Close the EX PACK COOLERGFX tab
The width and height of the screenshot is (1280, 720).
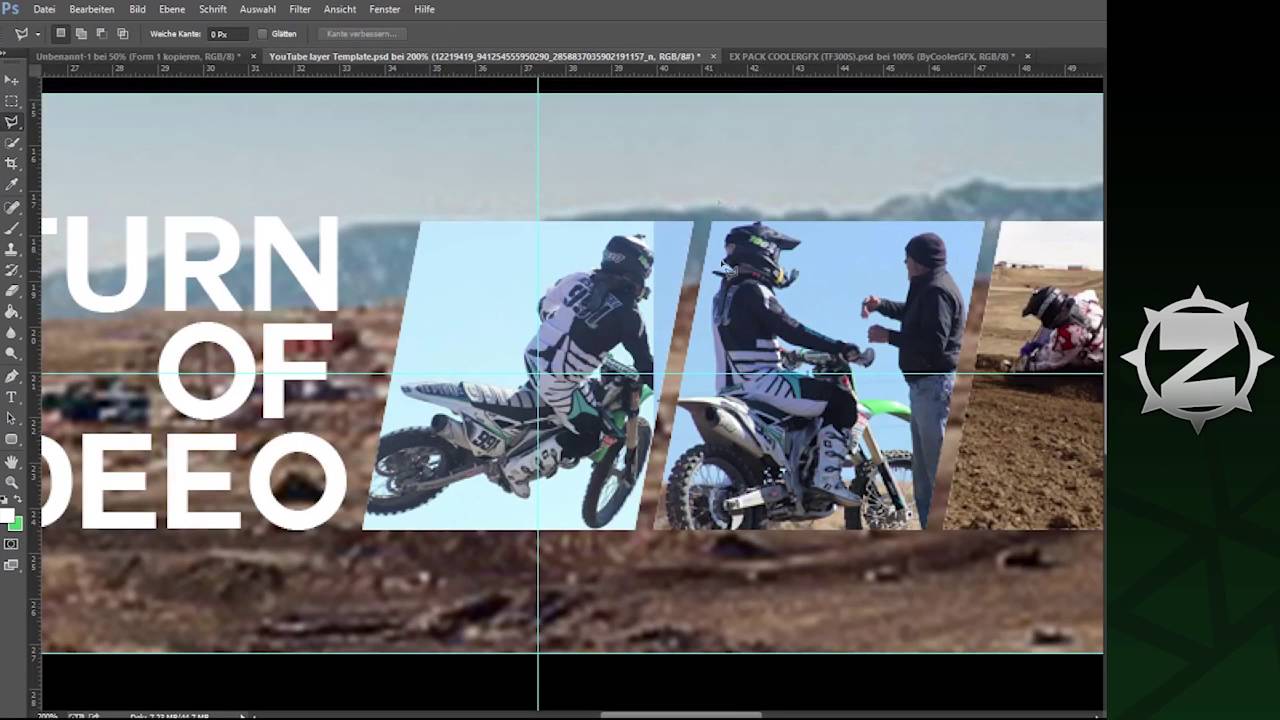[x=1027, y=57]
